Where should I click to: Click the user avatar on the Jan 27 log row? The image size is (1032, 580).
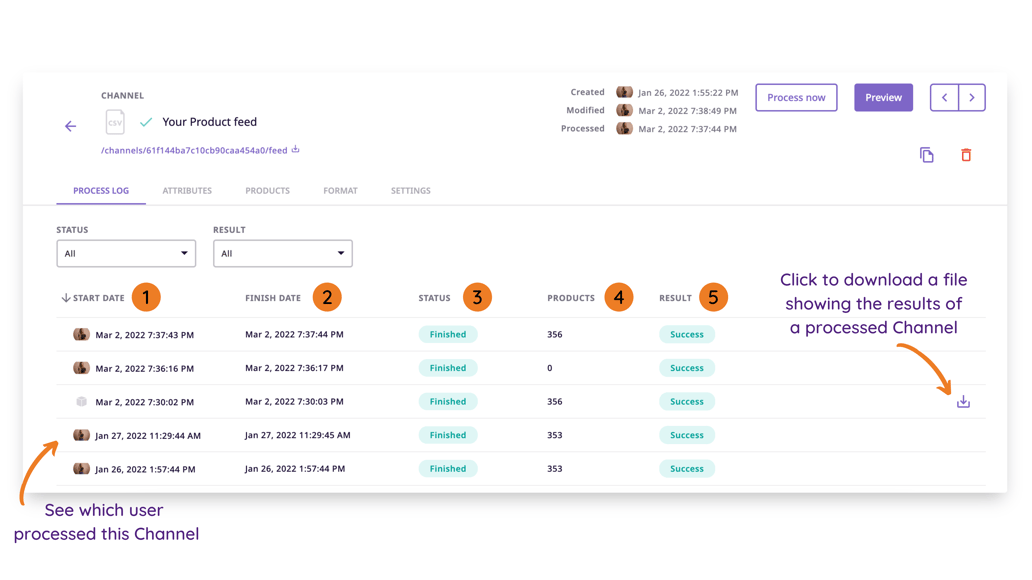click(81, 435)
